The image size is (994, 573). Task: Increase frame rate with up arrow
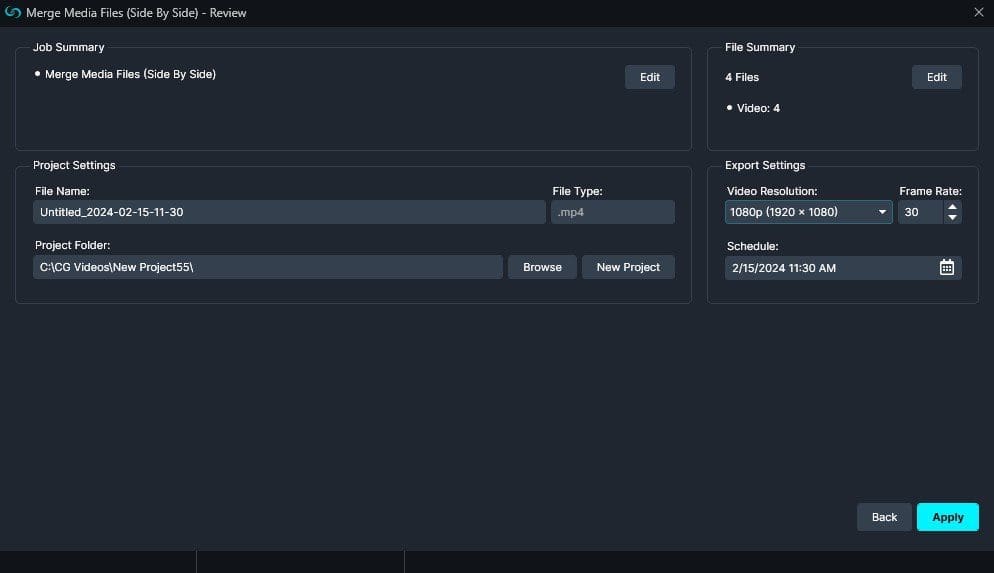pos(952,207)
